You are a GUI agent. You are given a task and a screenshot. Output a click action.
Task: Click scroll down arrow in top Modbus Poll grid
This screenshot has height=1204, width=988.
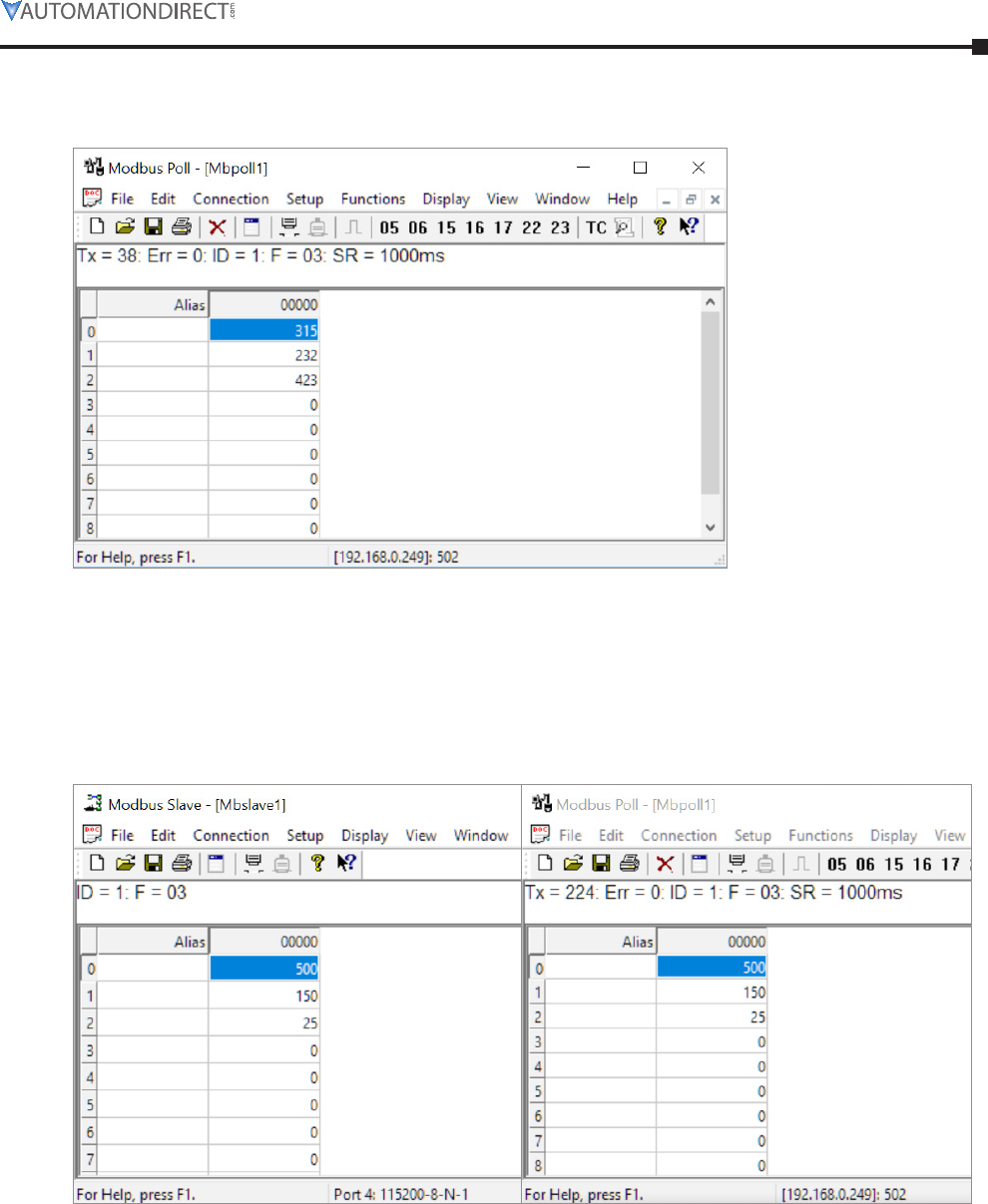(x=711, y=527)
